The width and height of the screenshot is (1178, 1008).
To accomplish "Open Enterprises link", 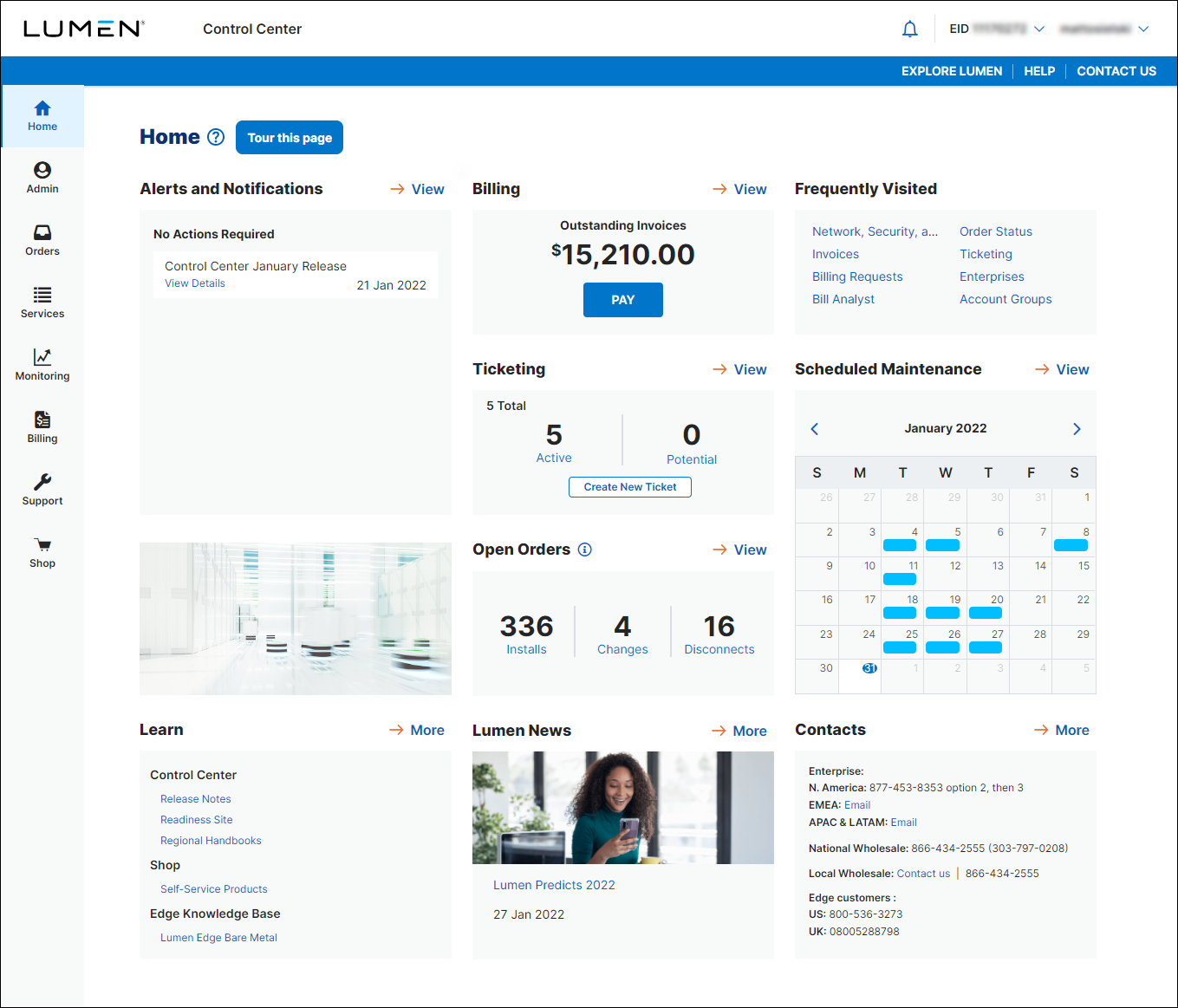I will [x=992, y=276].
